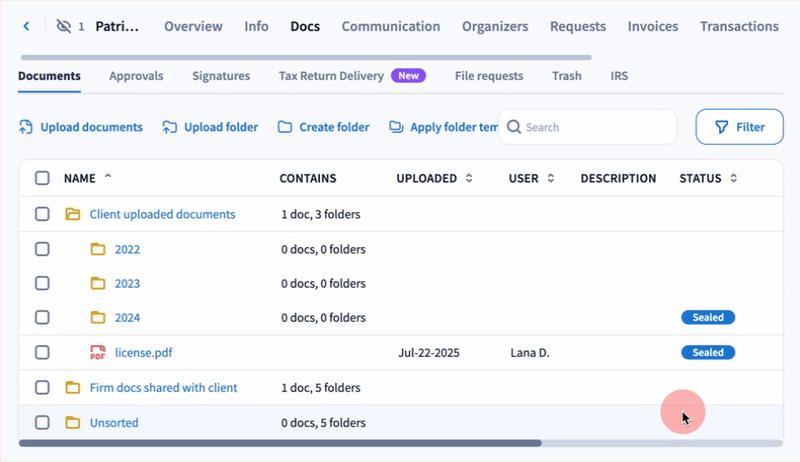
Task: Select the Client uploaded documents checkbox
Action: 42,214
